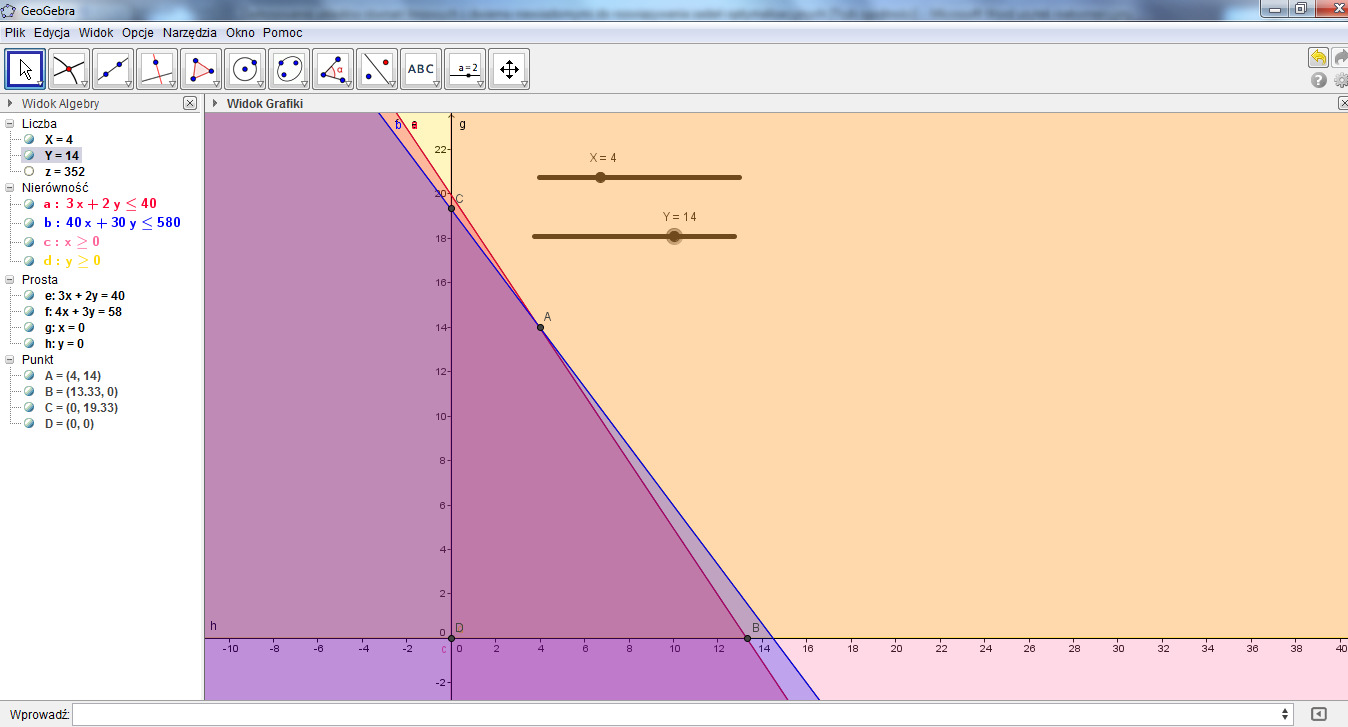Click the input help icon beside Wprowadź
The height and width of the screenshot is (727, 1348).
pyautogui.click(x=1318, y=714)
